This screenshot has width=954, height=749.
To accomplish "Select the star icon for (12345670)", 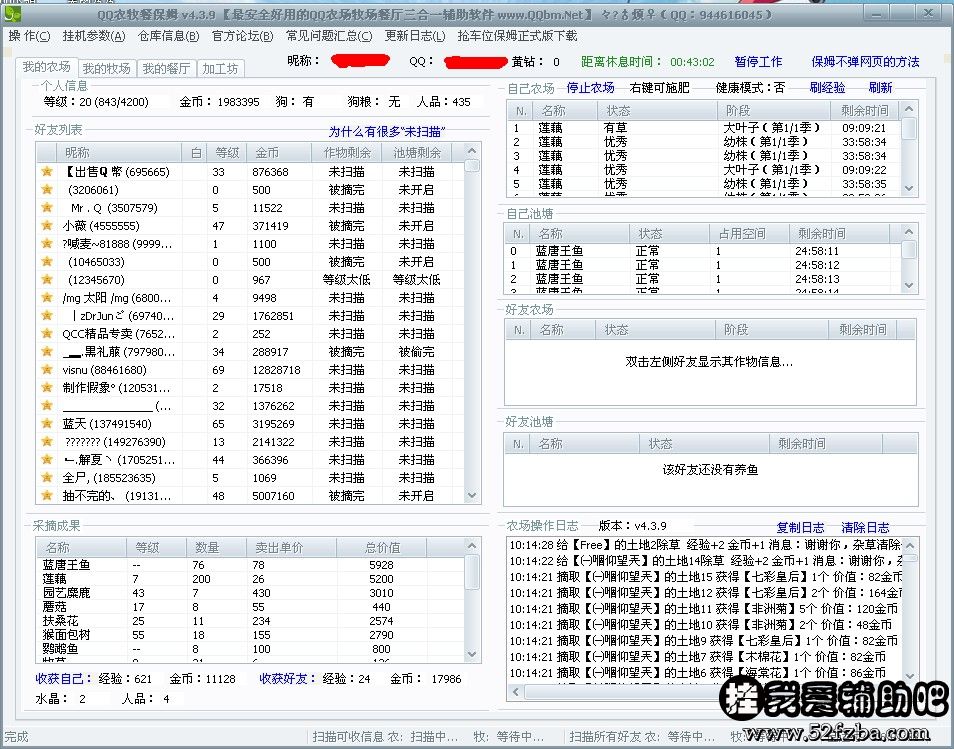I will [47, 279].
